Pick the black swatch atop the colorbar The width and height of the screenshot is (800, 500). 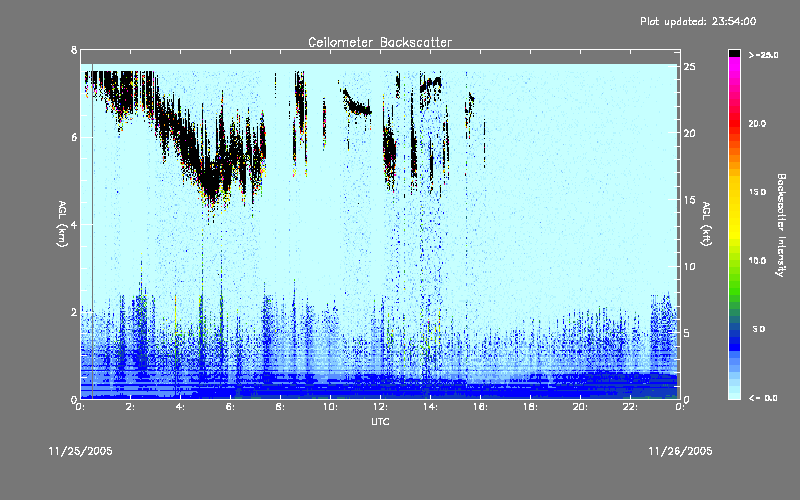[x=734, y=53]
